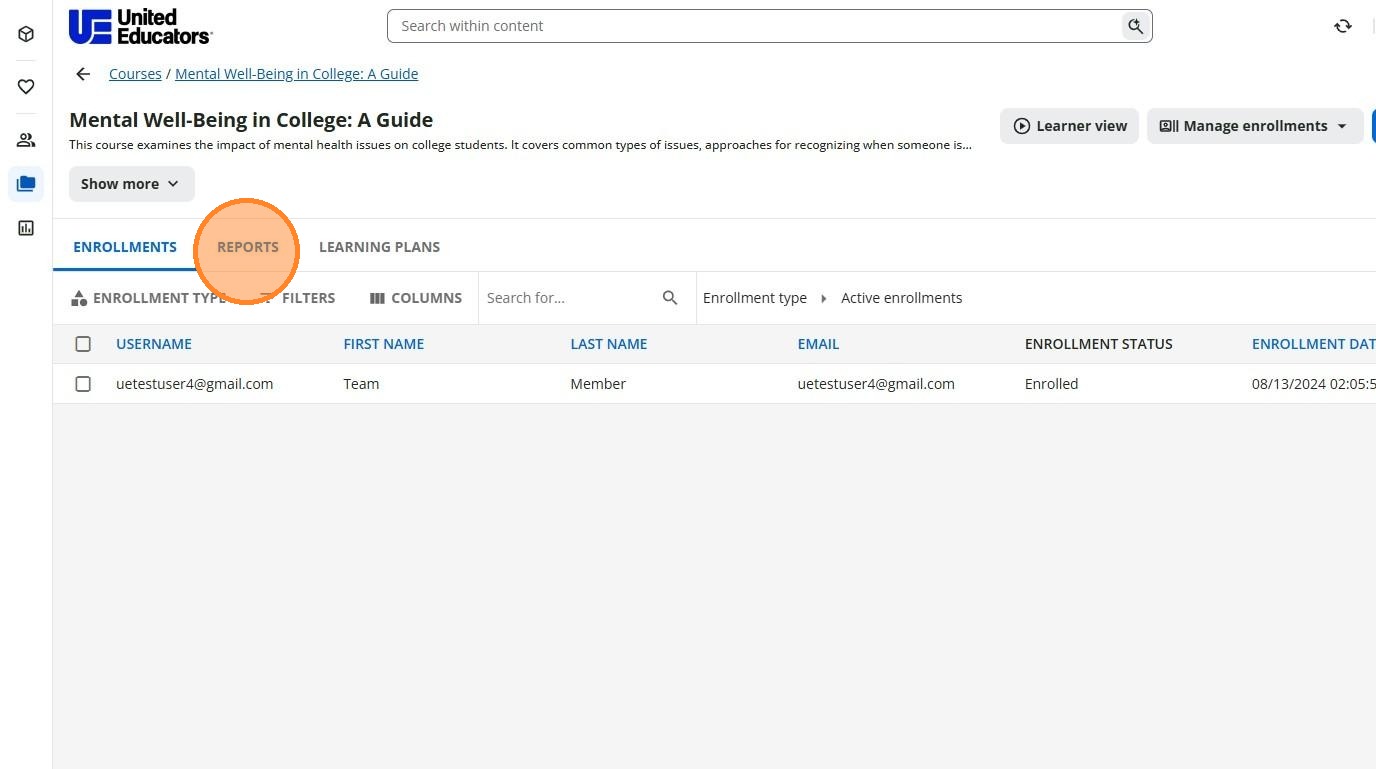This screenshot has width=1376, height=769.
Task: Click the sync refresh icon at top right
Action: 1343,26
